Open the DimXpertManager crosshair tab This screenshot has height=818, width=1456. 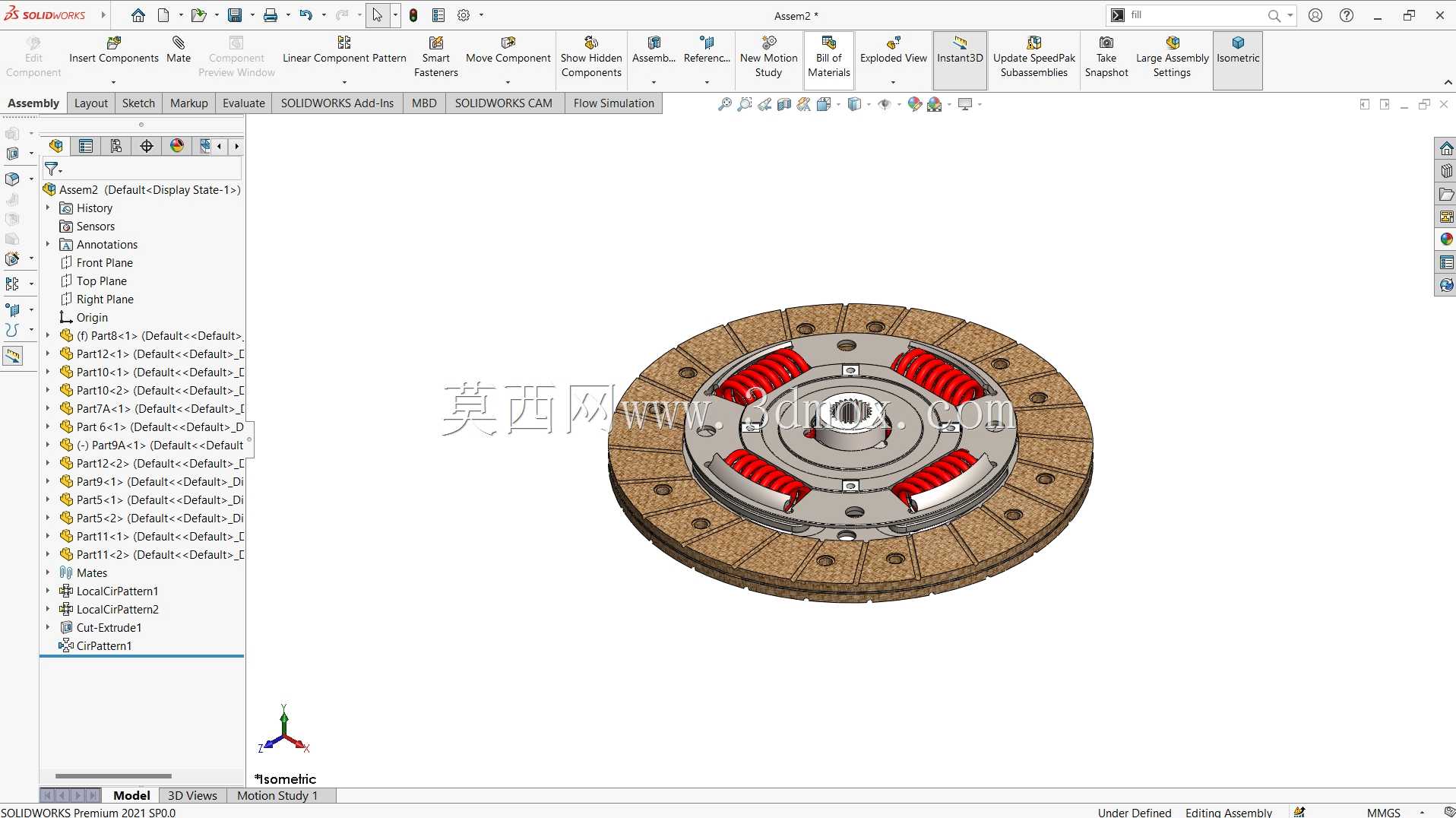point(147,146)
